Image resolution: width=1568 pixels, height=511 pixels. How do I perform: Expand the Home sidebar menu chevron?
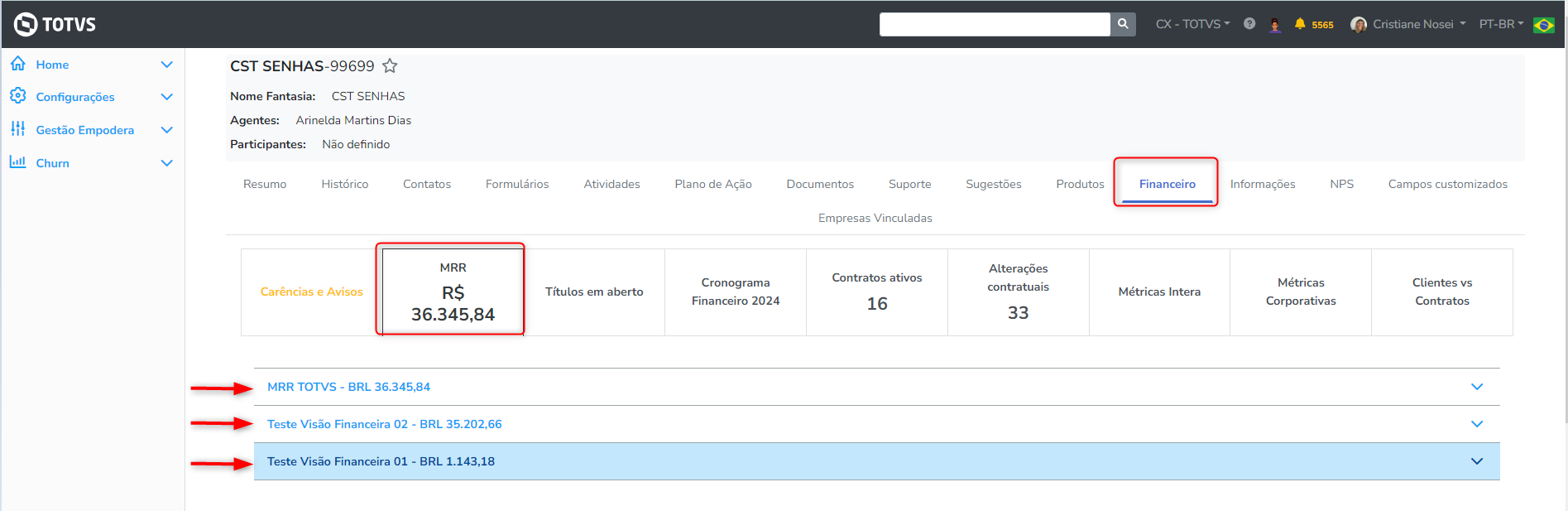(166, 65)
